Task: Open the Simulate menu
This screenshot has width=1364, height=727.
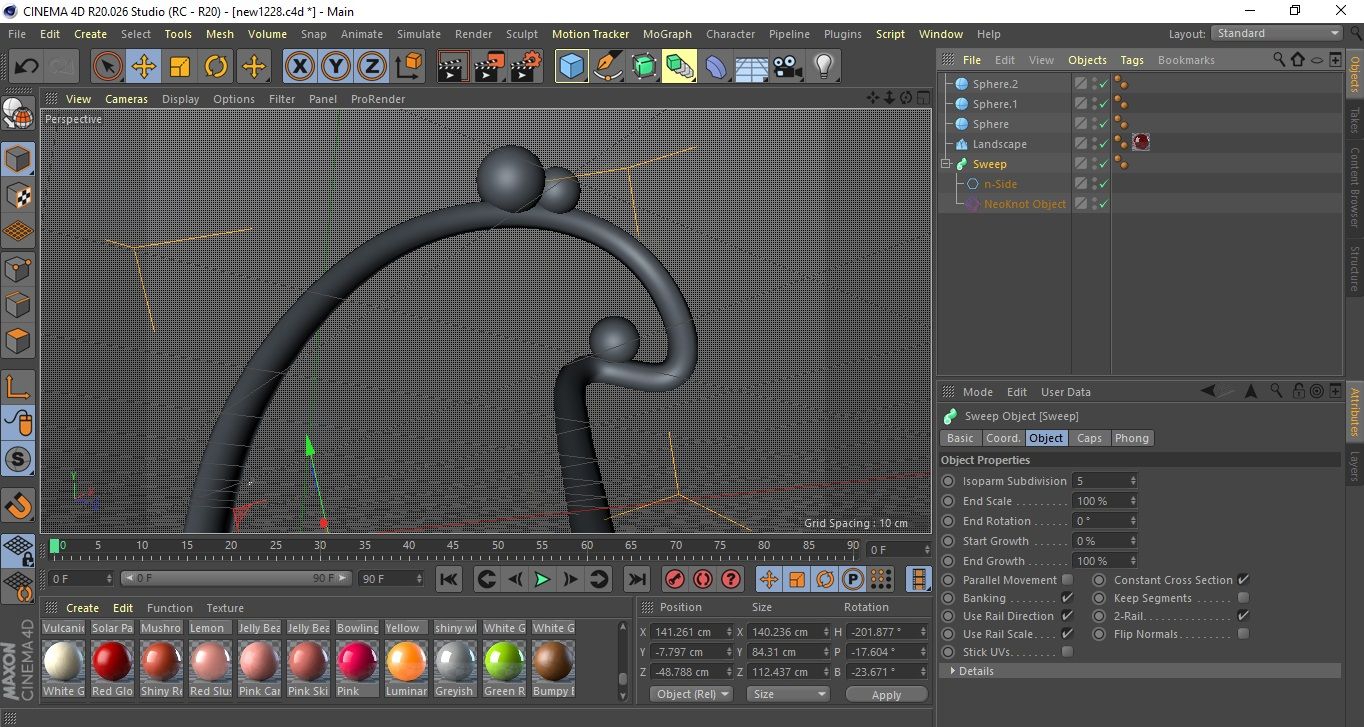Action: tap(418, 34)
